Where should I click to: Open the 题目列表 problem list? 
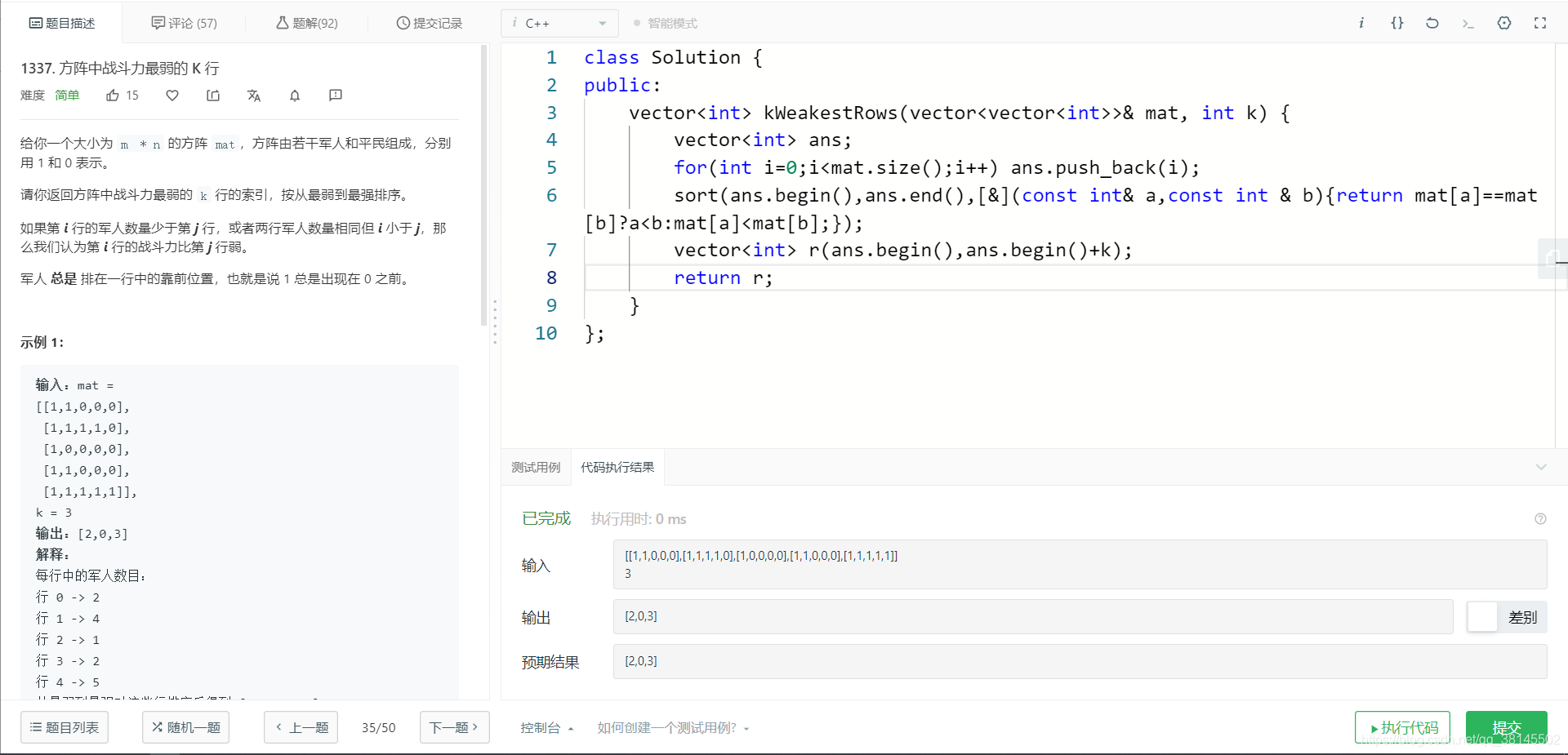[65, 727]
